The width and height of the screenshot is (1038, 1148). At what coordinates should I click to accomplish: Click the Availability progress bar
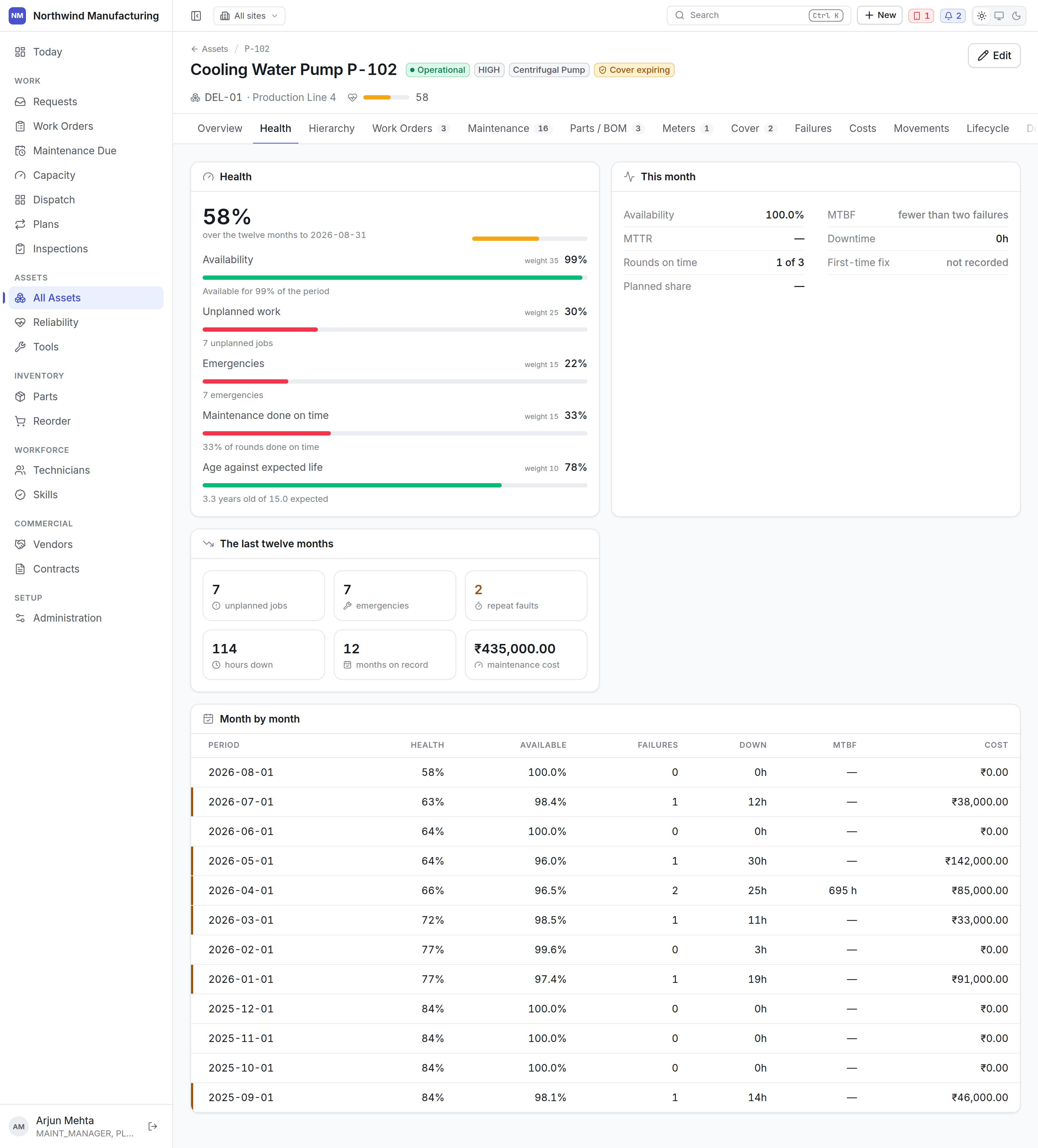click(394, 278)
